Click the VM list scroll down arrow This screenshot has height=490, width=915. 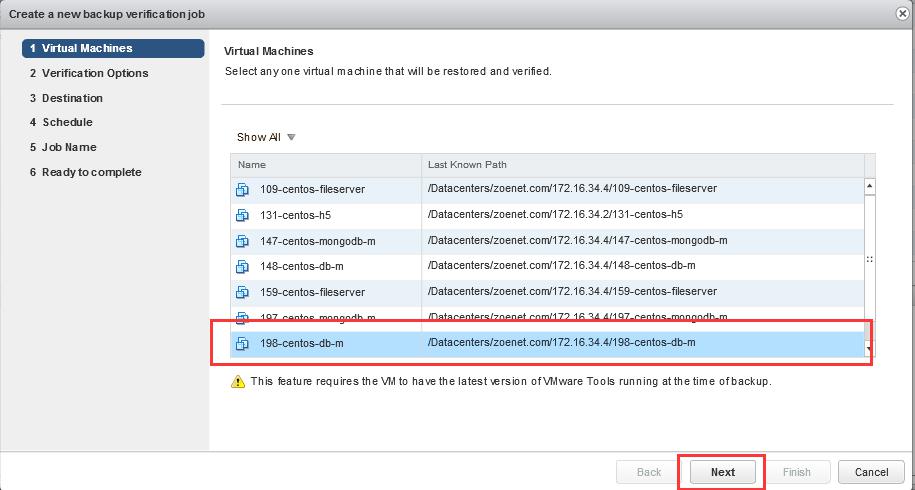(x=869, y=349)
